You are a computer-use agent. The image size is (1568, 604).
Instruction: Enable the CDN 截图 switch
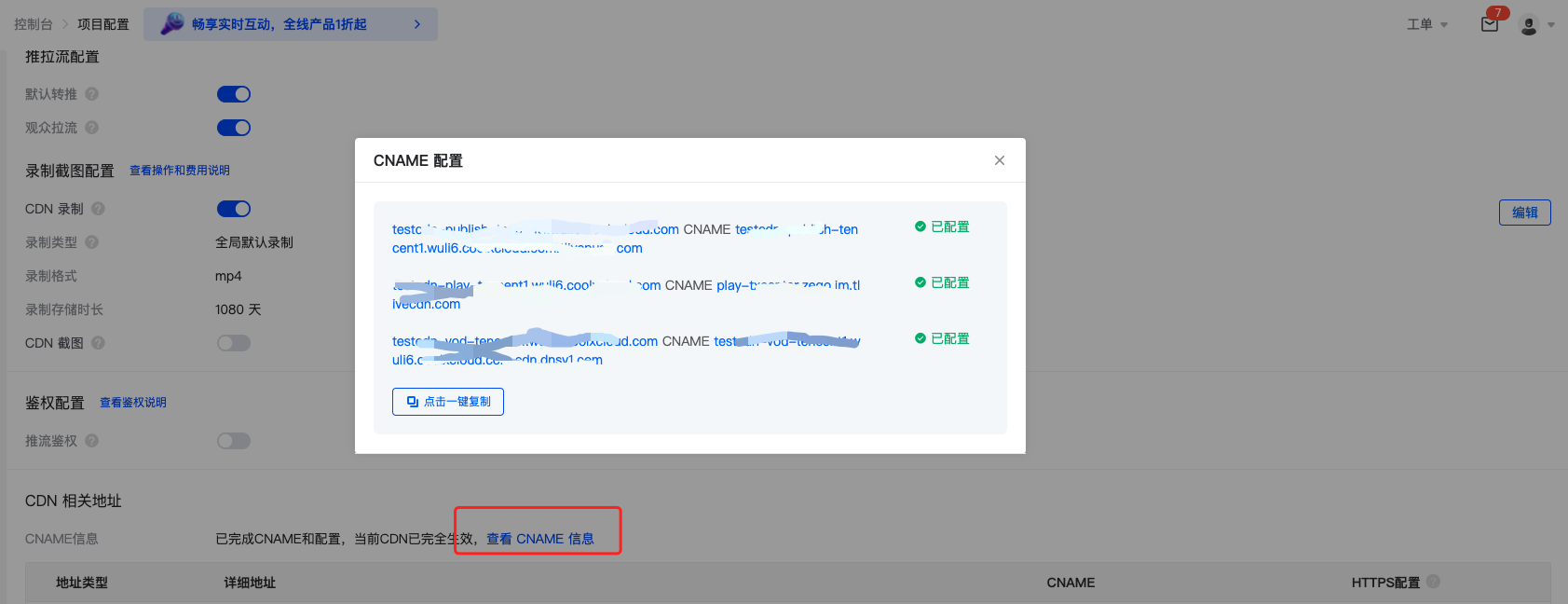click(x=234, y=343)
